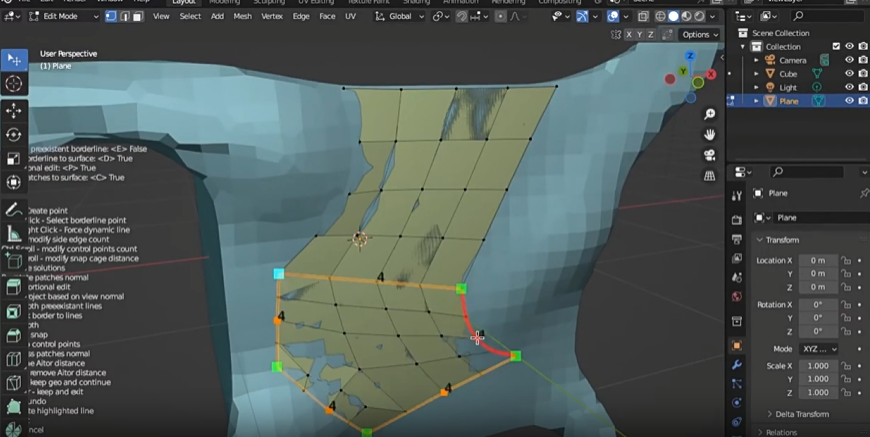Click the Location X value field
870x437 pixels.
point(817,260)
